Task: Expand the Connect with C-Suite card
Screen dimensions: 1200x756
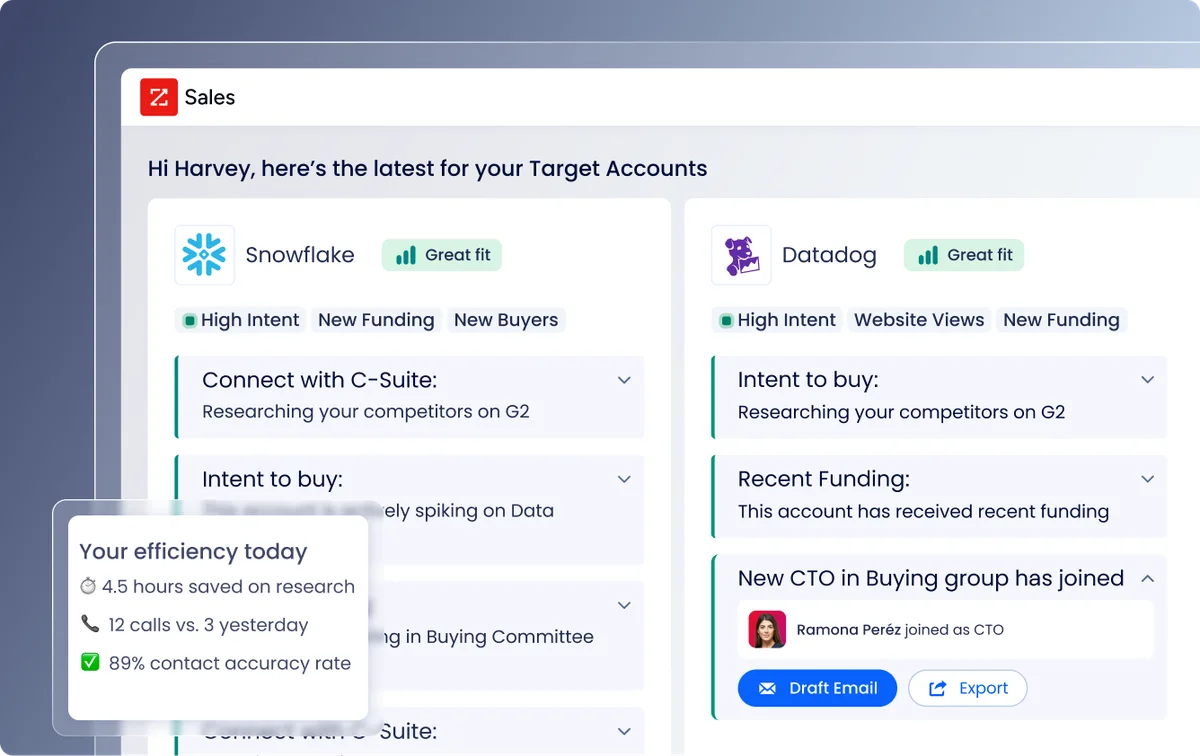Action: click(x=624, y=380)
